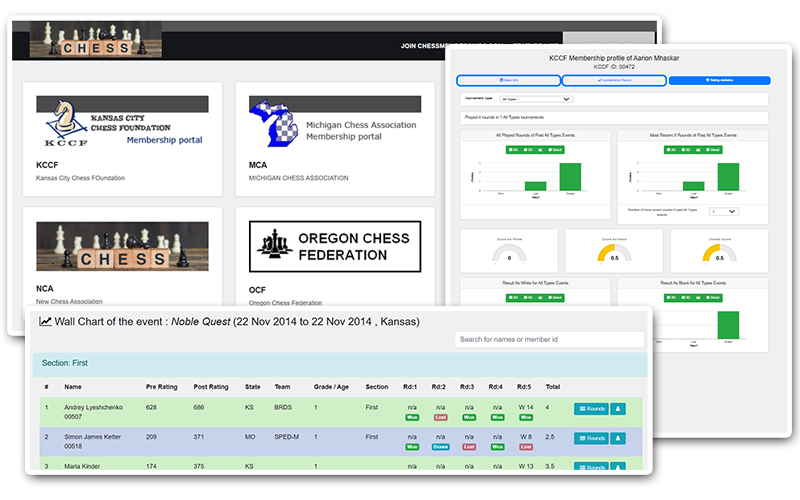800x500 pixels.
Task: Click the player profile icon for Simon James Ketter
Action: pos(618,438)
